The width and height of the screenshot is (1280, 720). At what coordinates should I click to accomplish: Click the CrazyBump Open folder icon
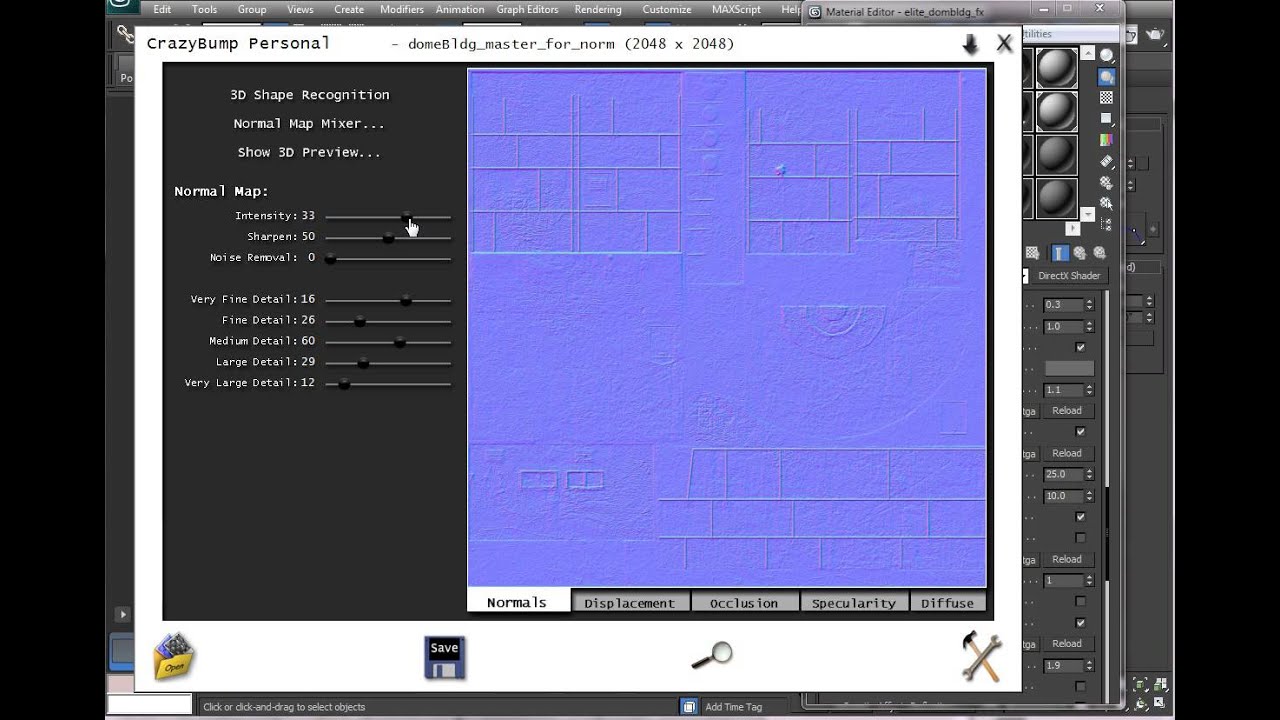[174, 657]
